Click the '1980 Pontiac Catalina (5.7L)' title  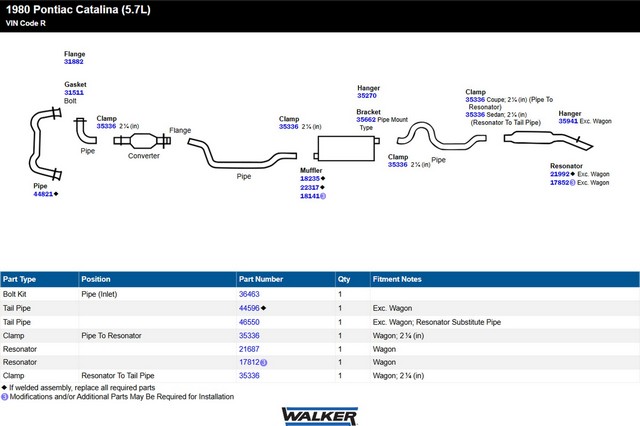[78, 9]
